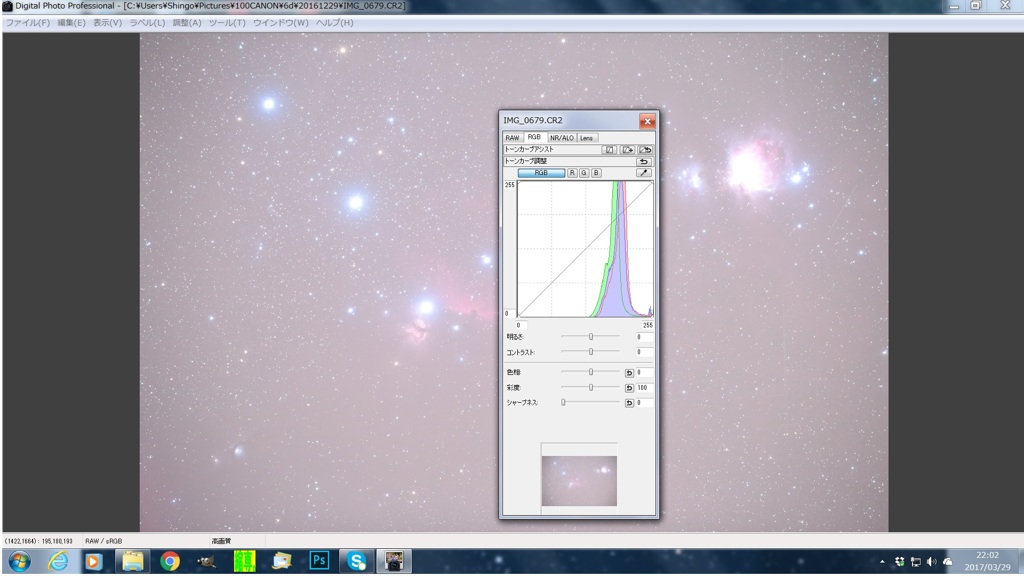The width and height of the screenshot is (1024, 576).
Task: Click first tone curve assist icon
Action: pyautogui.click(x=609, y=150)
